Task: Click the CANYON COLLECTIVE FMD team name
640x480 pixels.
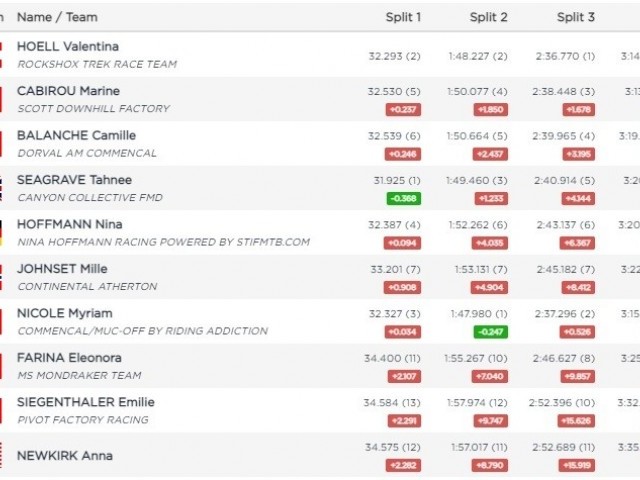Action: [90, 198]
